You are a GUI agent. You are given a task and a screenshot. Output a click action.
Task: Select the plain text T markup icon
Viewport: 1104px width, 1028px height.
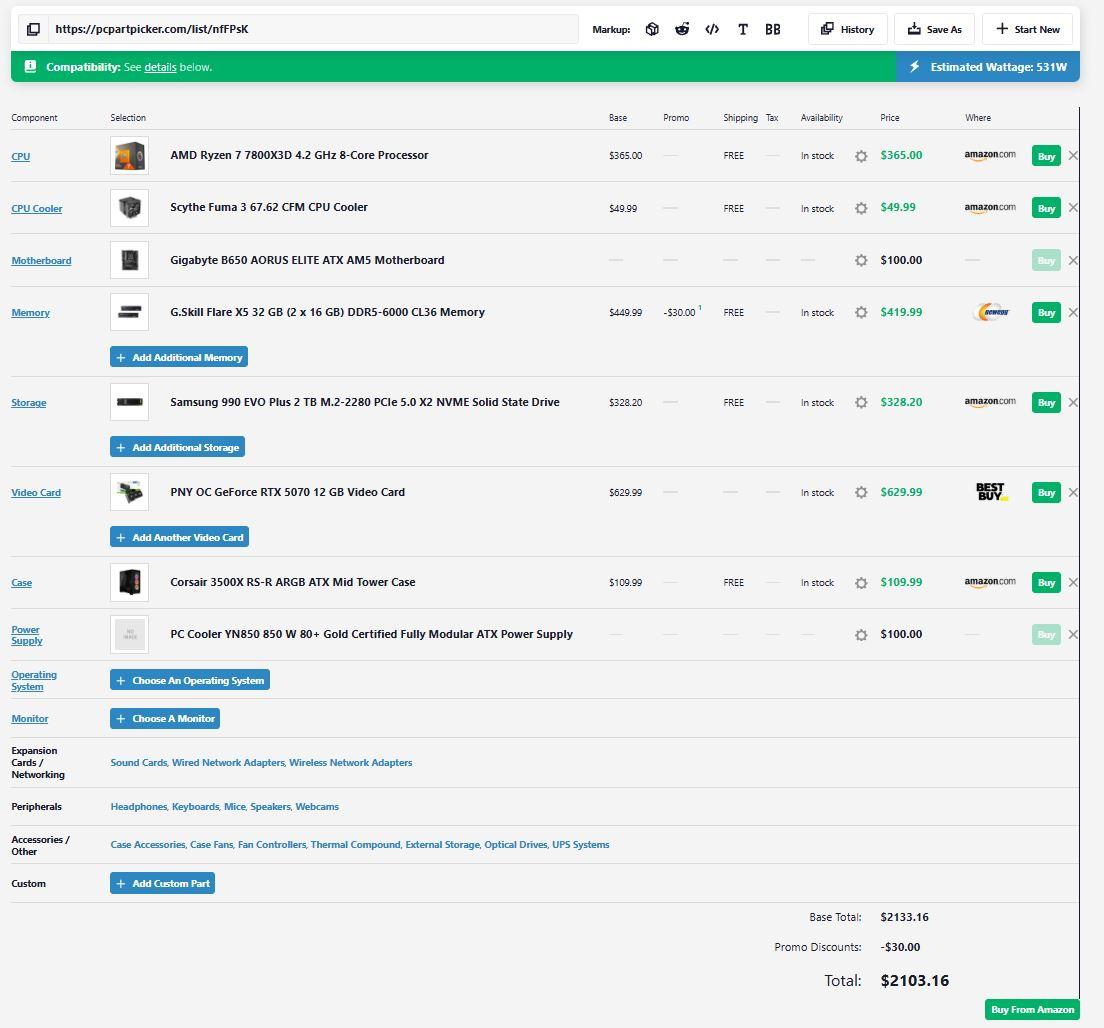tap(742, 30)
